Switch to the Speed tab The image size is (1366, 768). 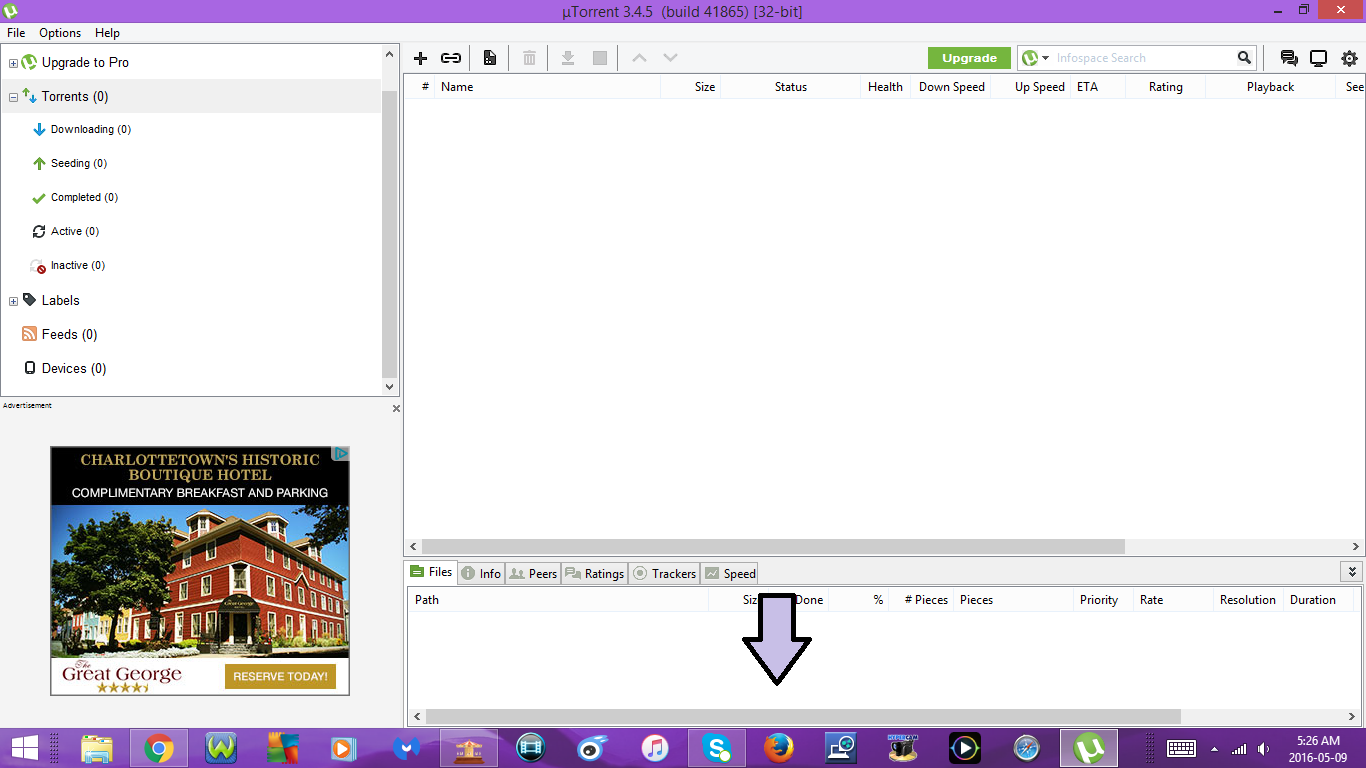click(x=730, y=573)
